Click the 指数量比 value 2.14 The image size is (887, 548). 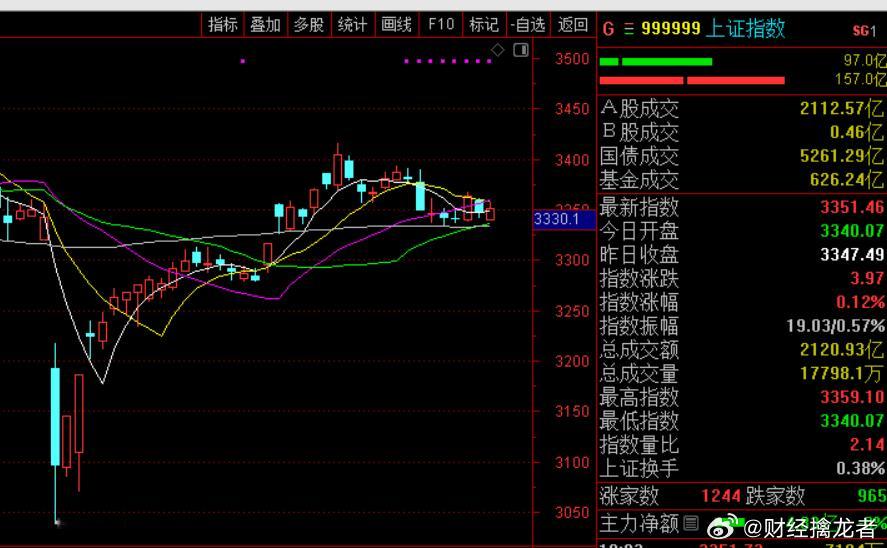(867, 445)
